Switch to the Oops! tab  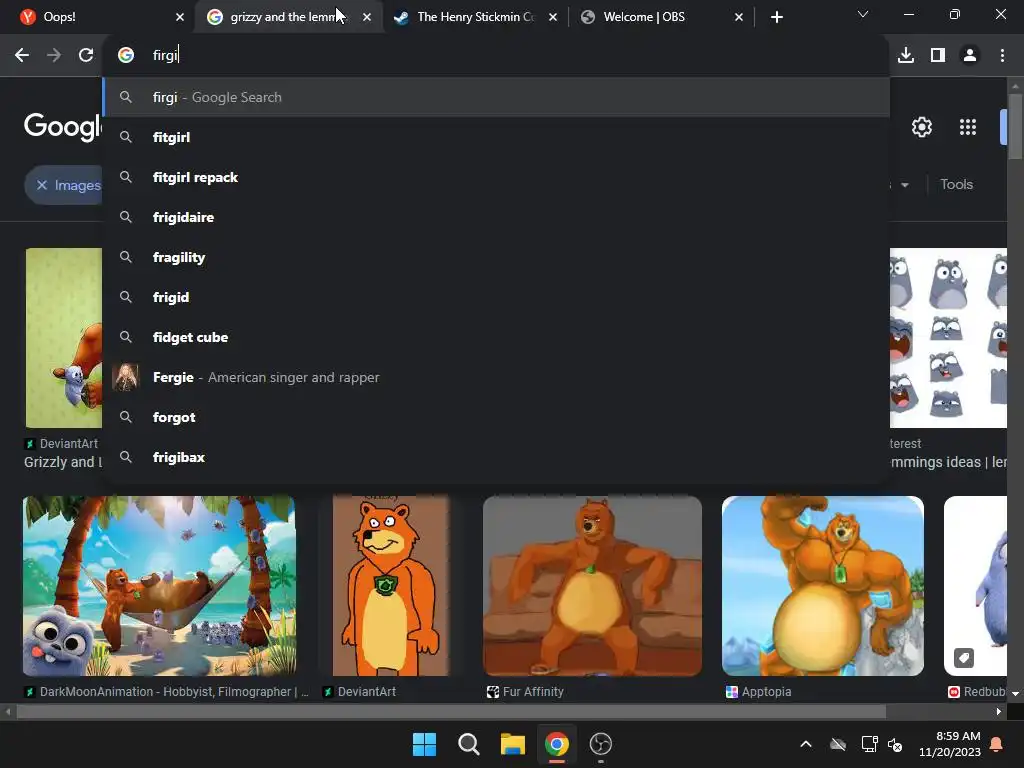[98, 17]
